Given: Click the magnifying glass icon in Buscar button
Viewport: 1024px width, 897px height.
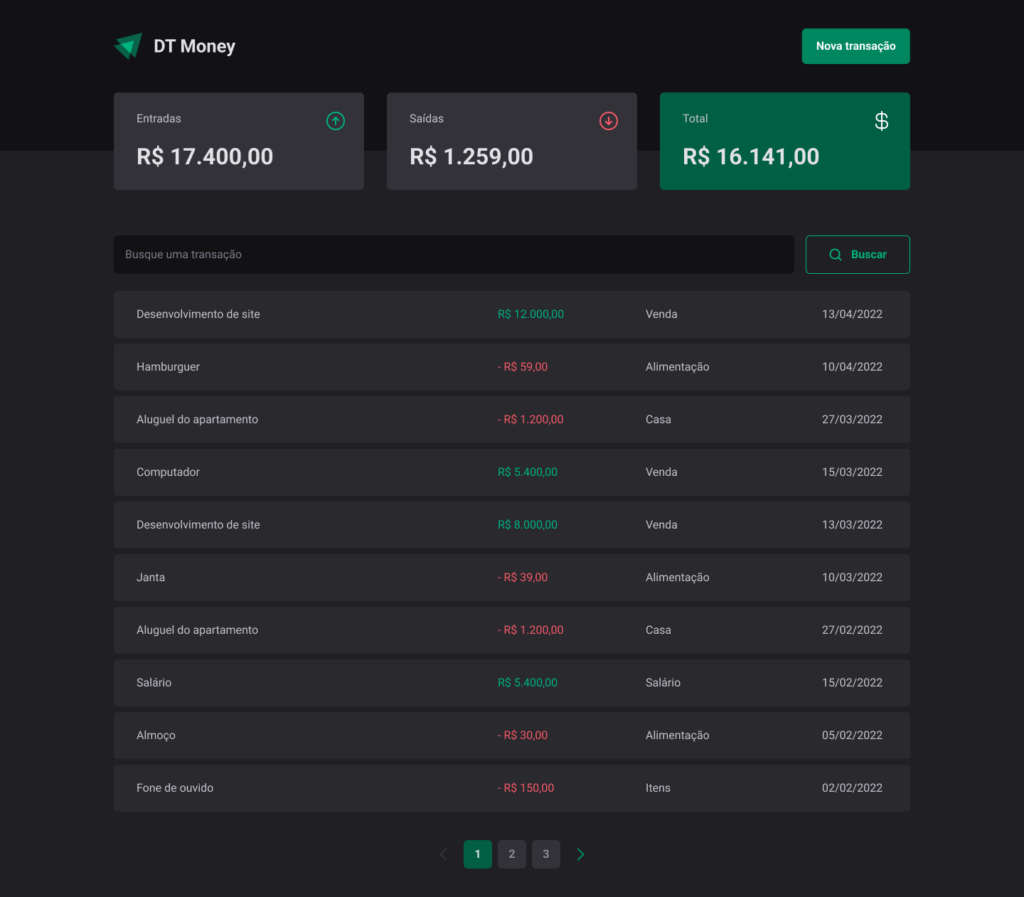Looking at the screenshot, I should [x=835, y=254].
